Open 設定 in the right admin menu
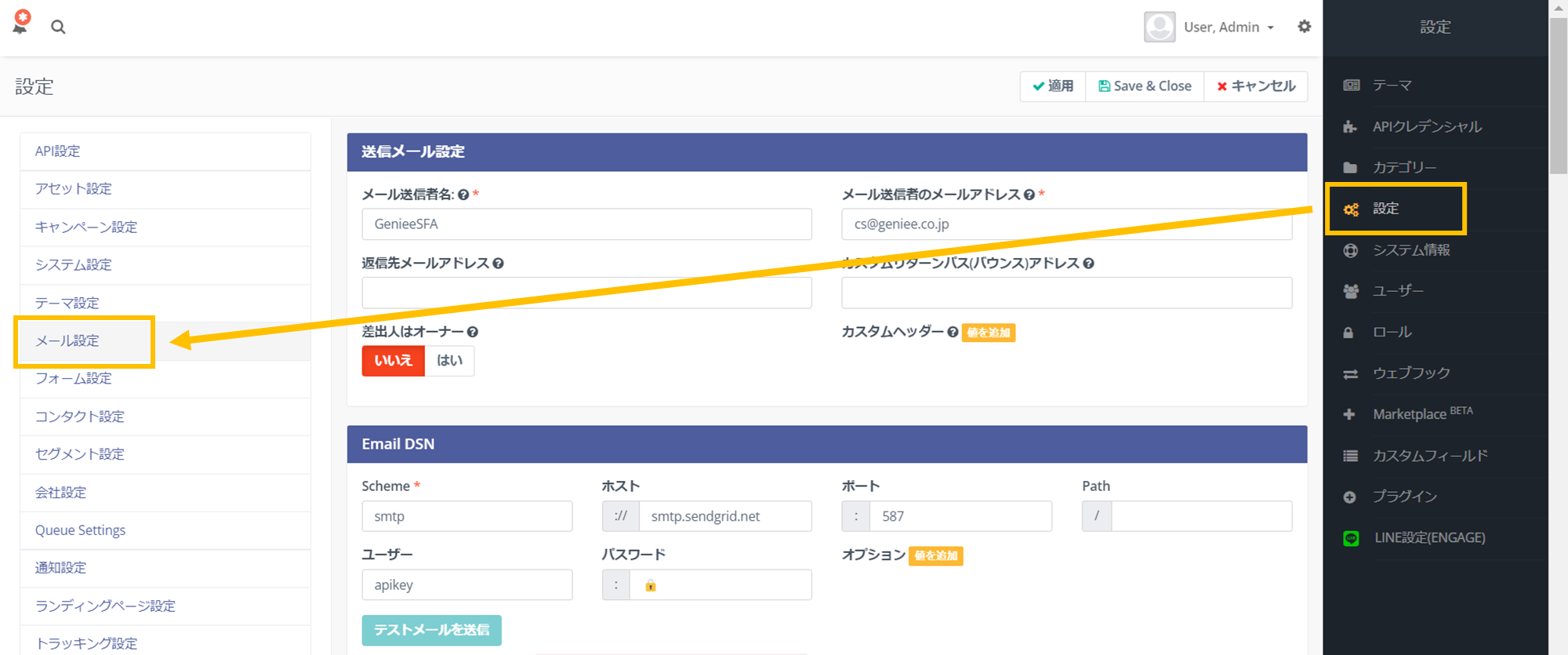Image resolution: width=1568 pixels, height=655 pixels. click(x=1385, y=209)
